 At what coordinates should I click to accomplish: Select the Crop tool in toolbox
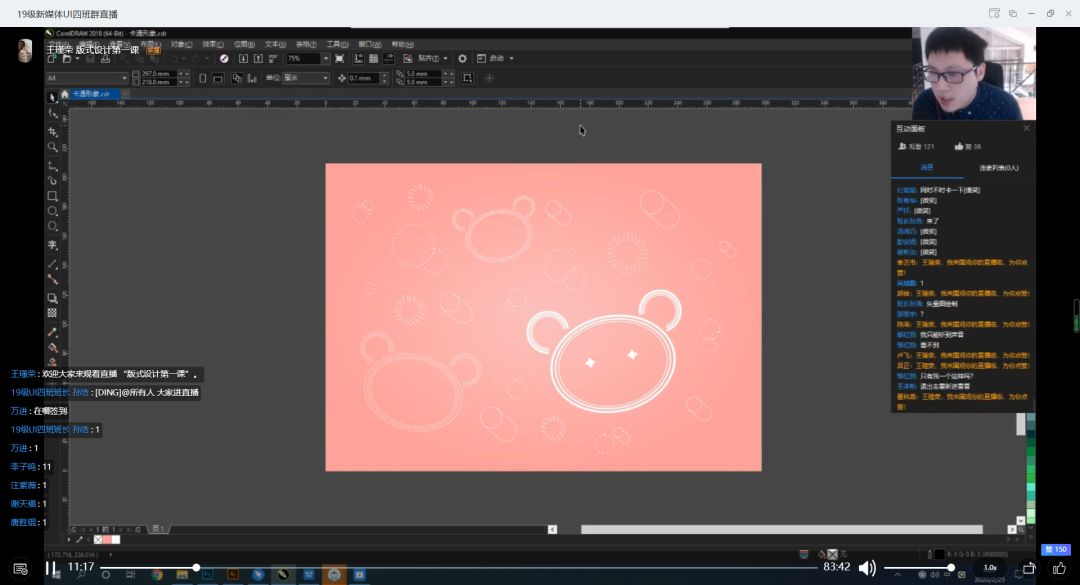tap(53, 131)
